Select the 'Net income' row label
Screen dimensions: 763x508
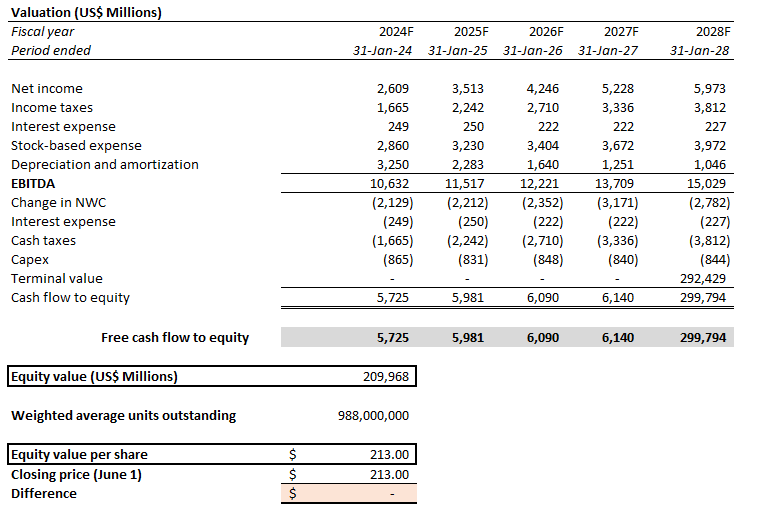click(47, 89)
